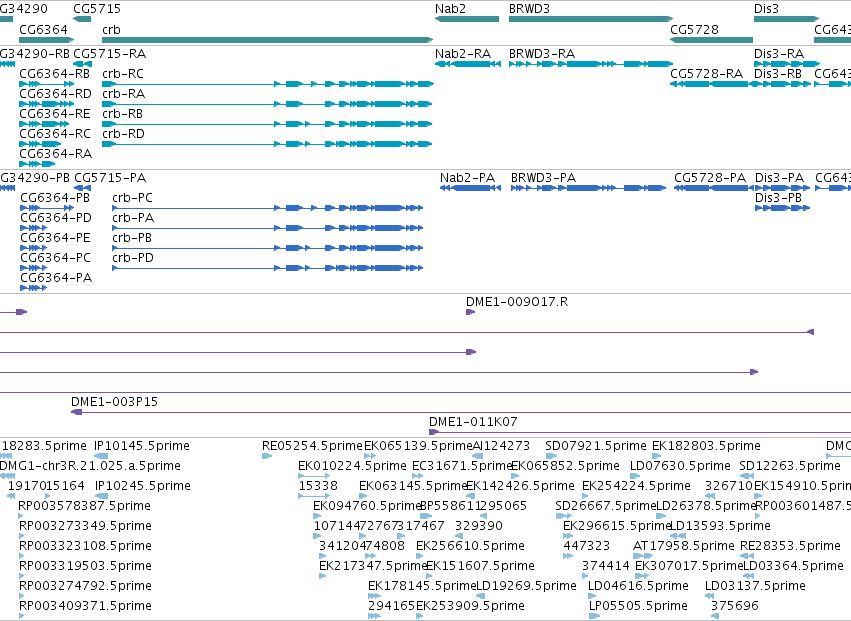851x621 pixels.
Task: Select the crb-PA protein label
Action: click(x=133, y=218)
